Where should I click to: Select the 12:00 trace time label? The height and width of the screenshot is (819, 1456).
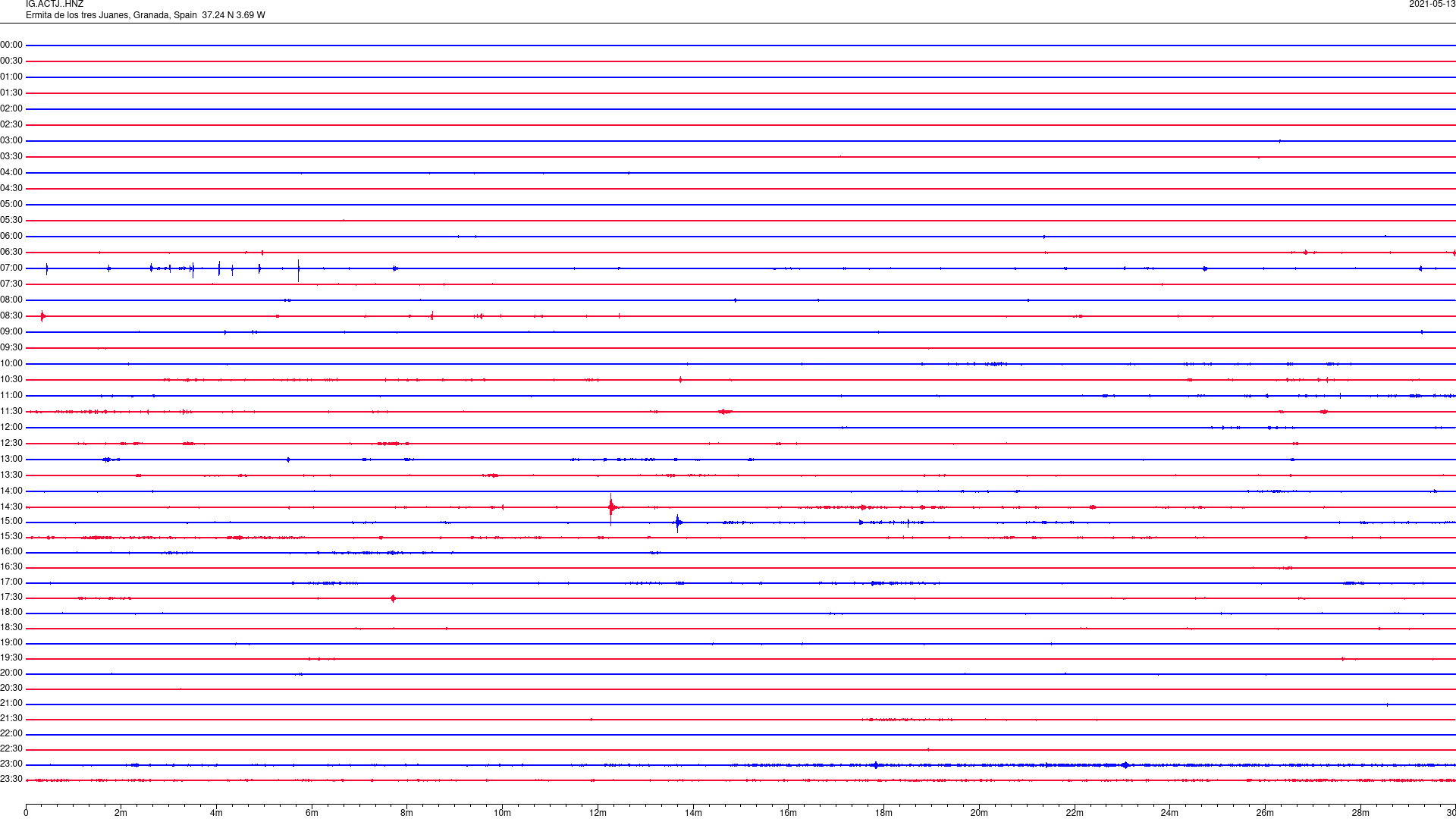11,428
